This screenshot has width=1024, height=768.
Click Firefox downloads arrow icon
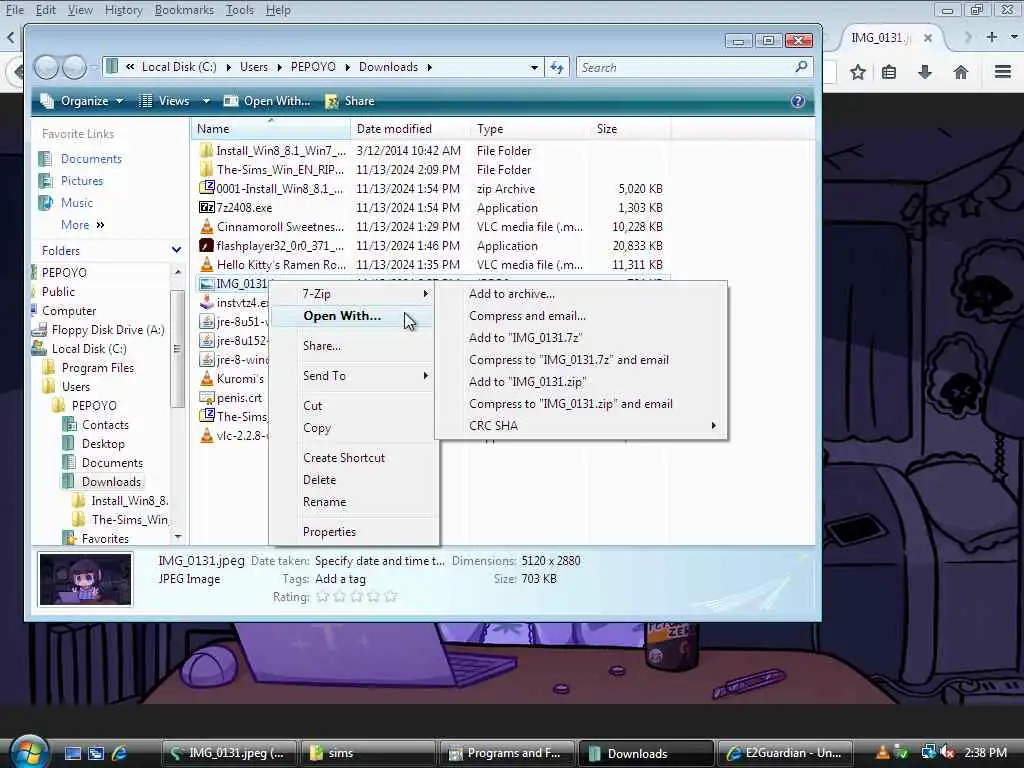(925, 72)
